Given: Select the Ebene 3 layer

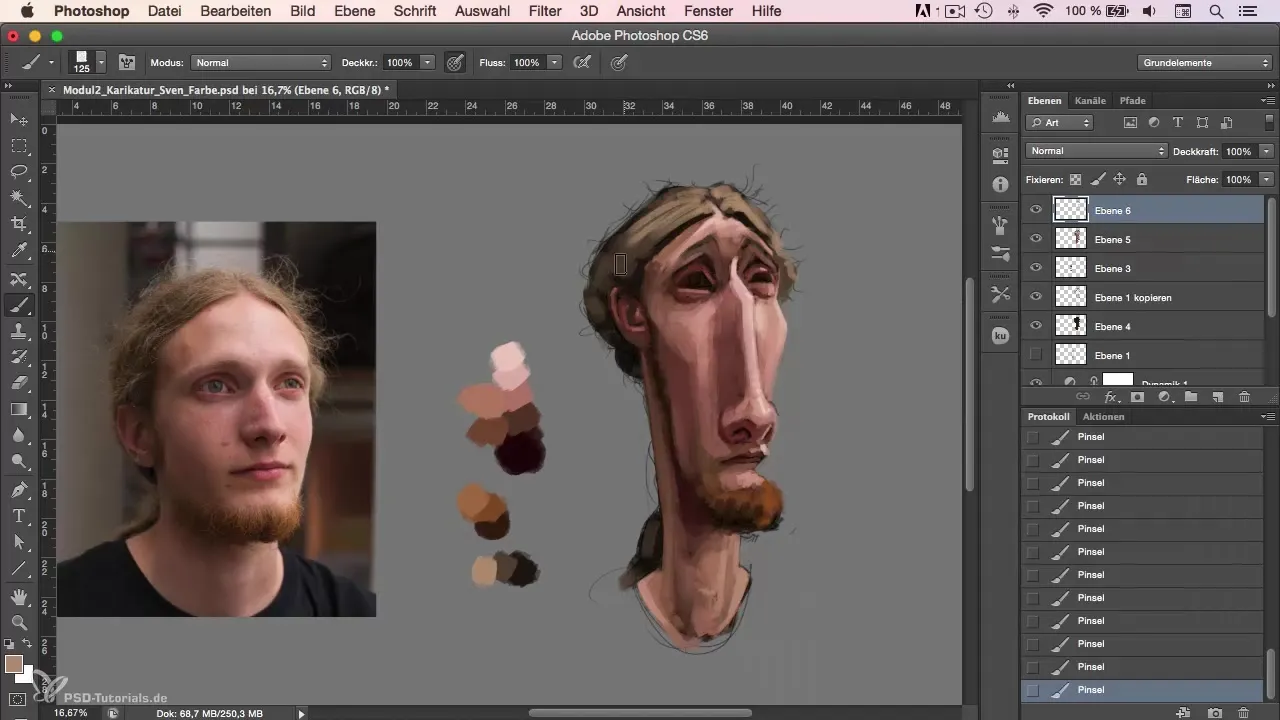Looking at the screenshot, I should point(1143,268).
